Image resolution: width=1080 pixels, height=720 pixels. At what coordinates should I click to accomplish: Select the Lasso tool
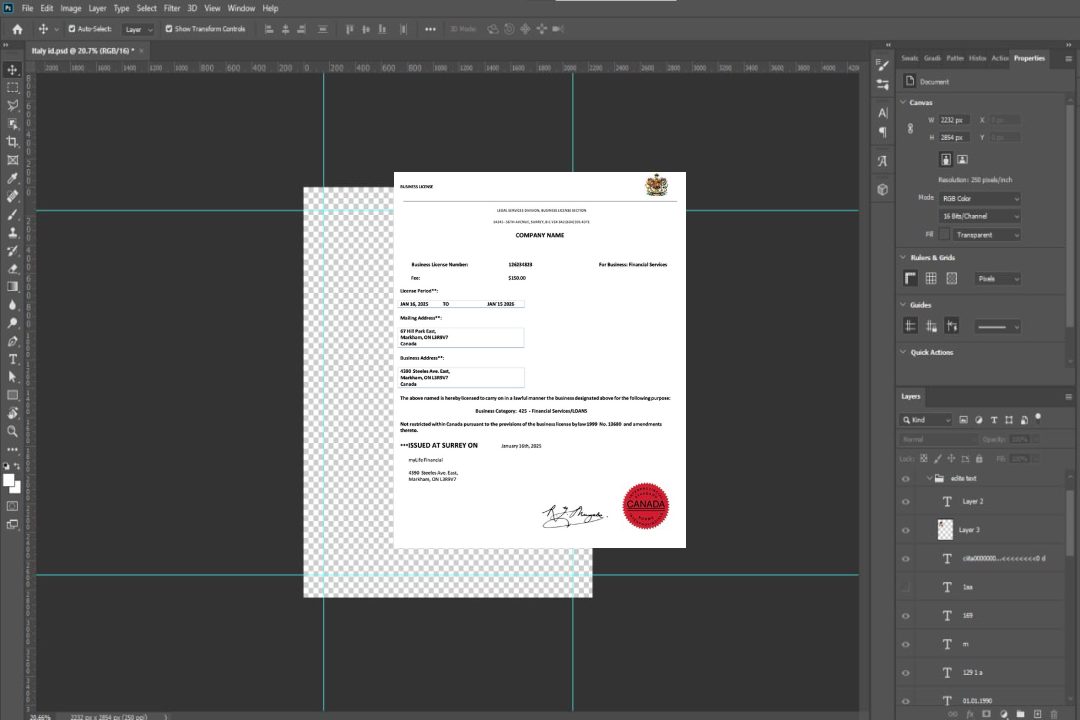tap(12, 105)
